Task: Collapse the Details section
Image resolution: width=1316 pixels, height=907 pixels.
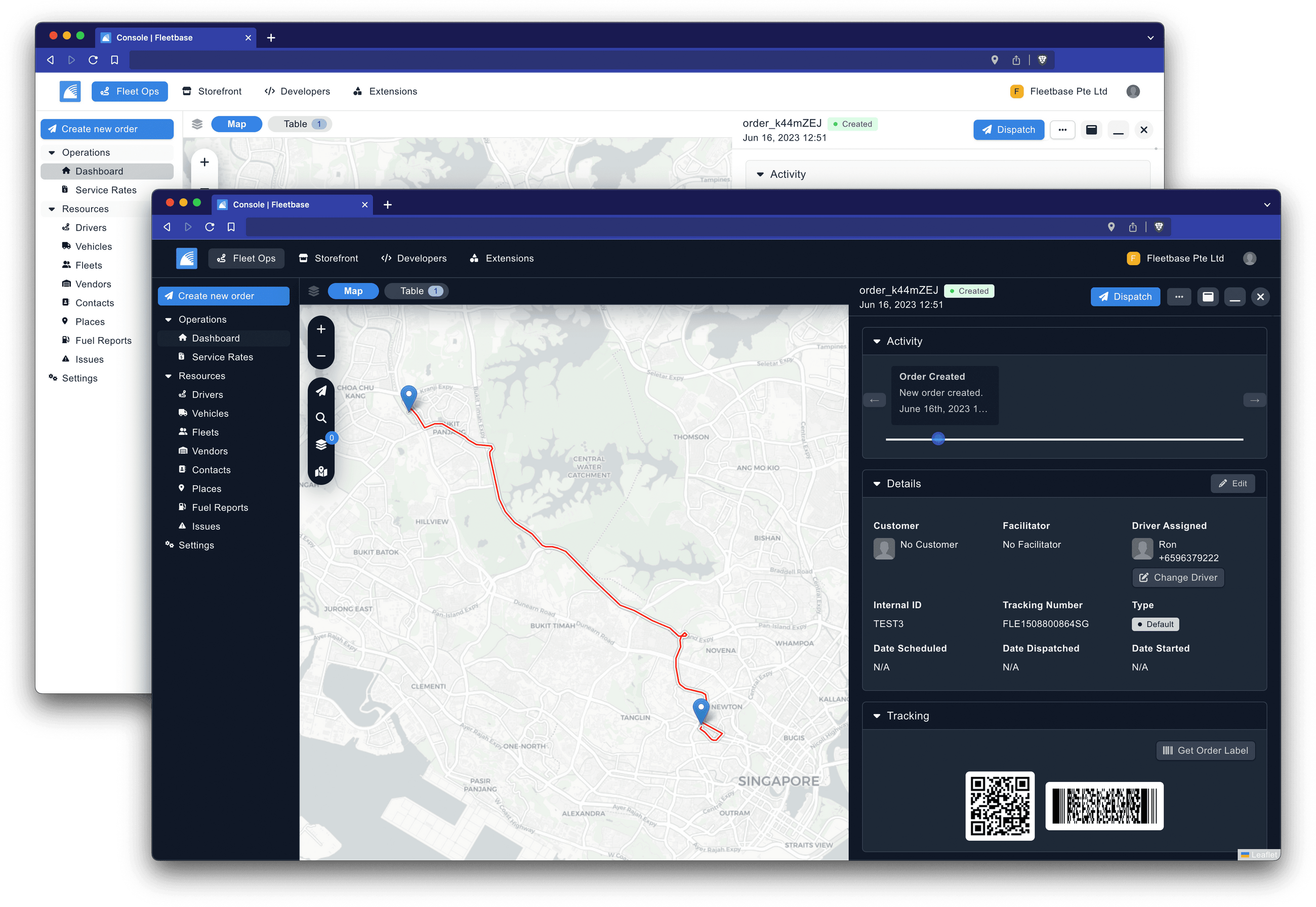Action: tap(877, 483)
